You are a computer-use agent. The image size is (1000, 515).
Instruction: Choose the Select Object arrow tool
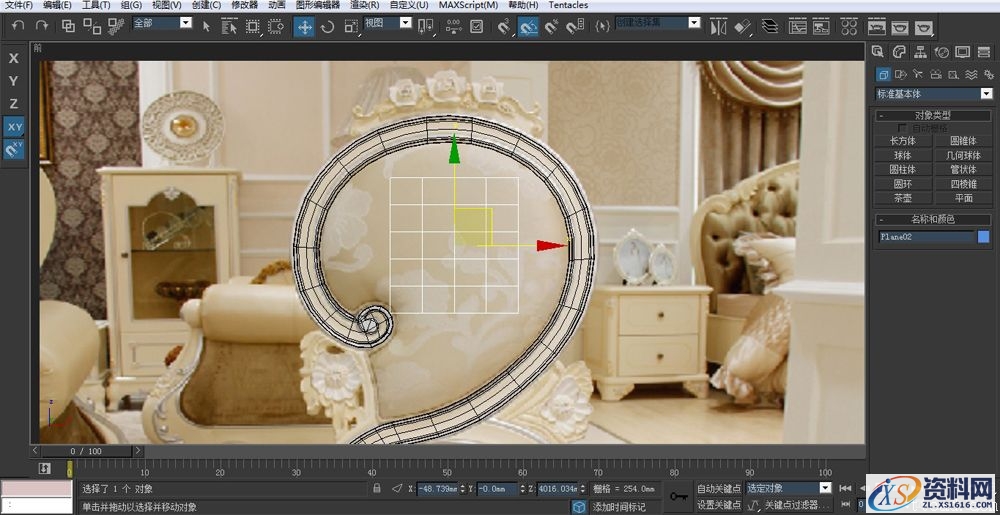pos(206,26)
